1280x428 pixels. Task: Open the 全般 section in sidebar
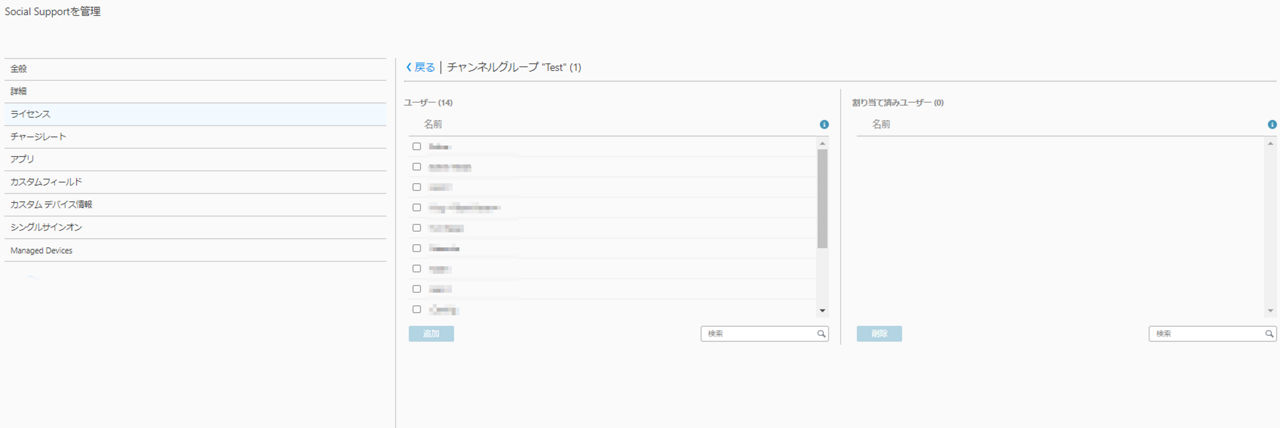tap(195, 69)
